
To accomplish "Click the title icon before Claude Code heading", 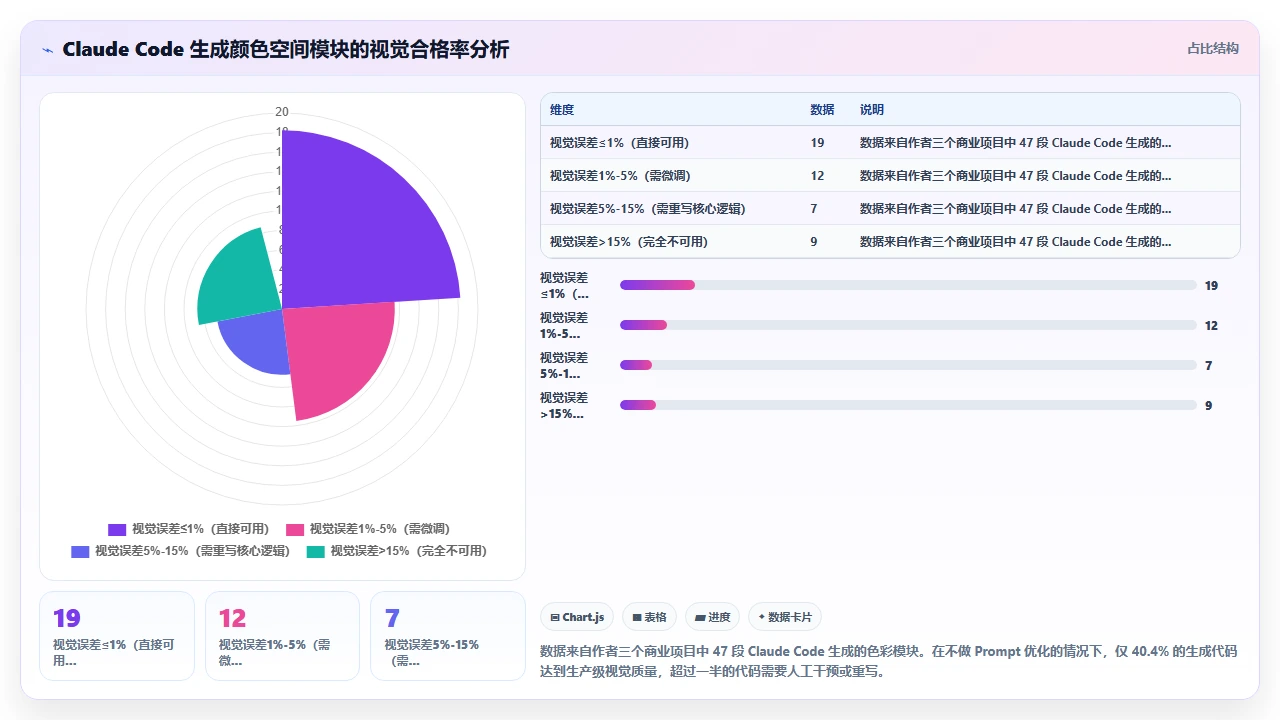I will (47, 49).
